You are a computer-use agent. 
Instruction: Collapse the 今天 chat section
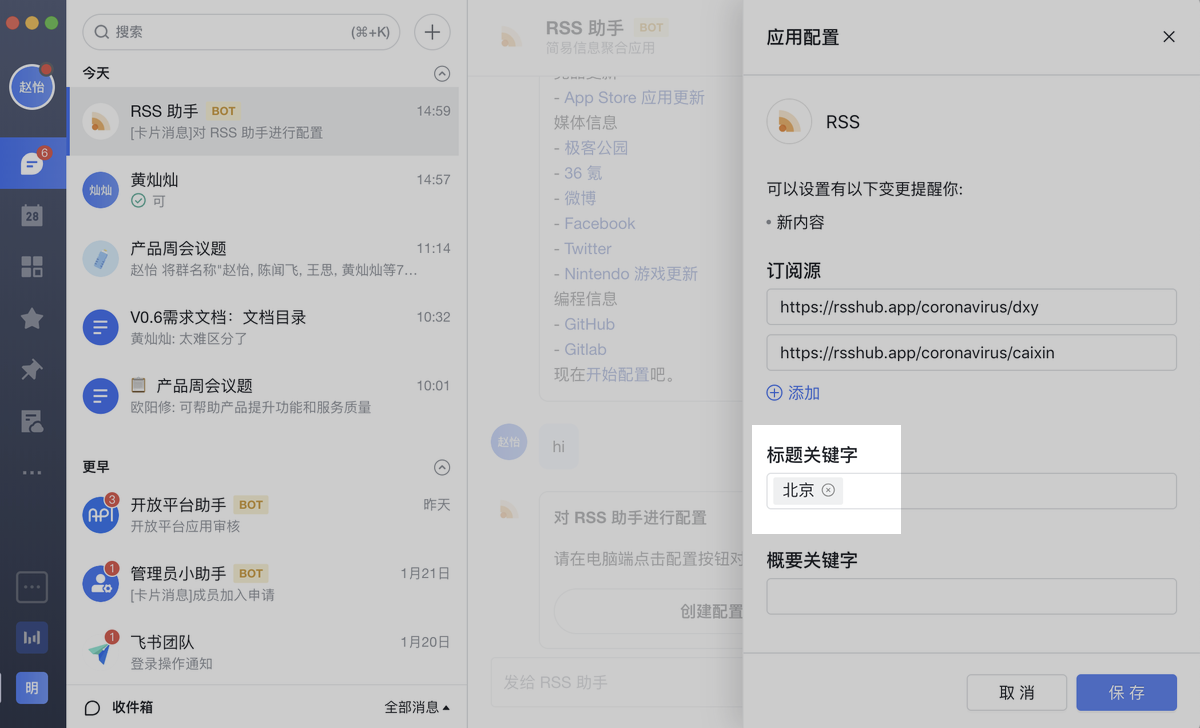pos(441,73)
